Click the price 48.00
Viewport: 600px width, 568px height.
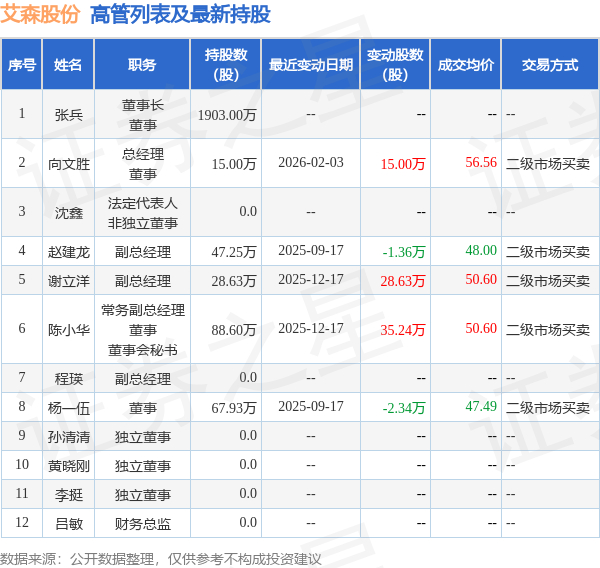(481, 250)
